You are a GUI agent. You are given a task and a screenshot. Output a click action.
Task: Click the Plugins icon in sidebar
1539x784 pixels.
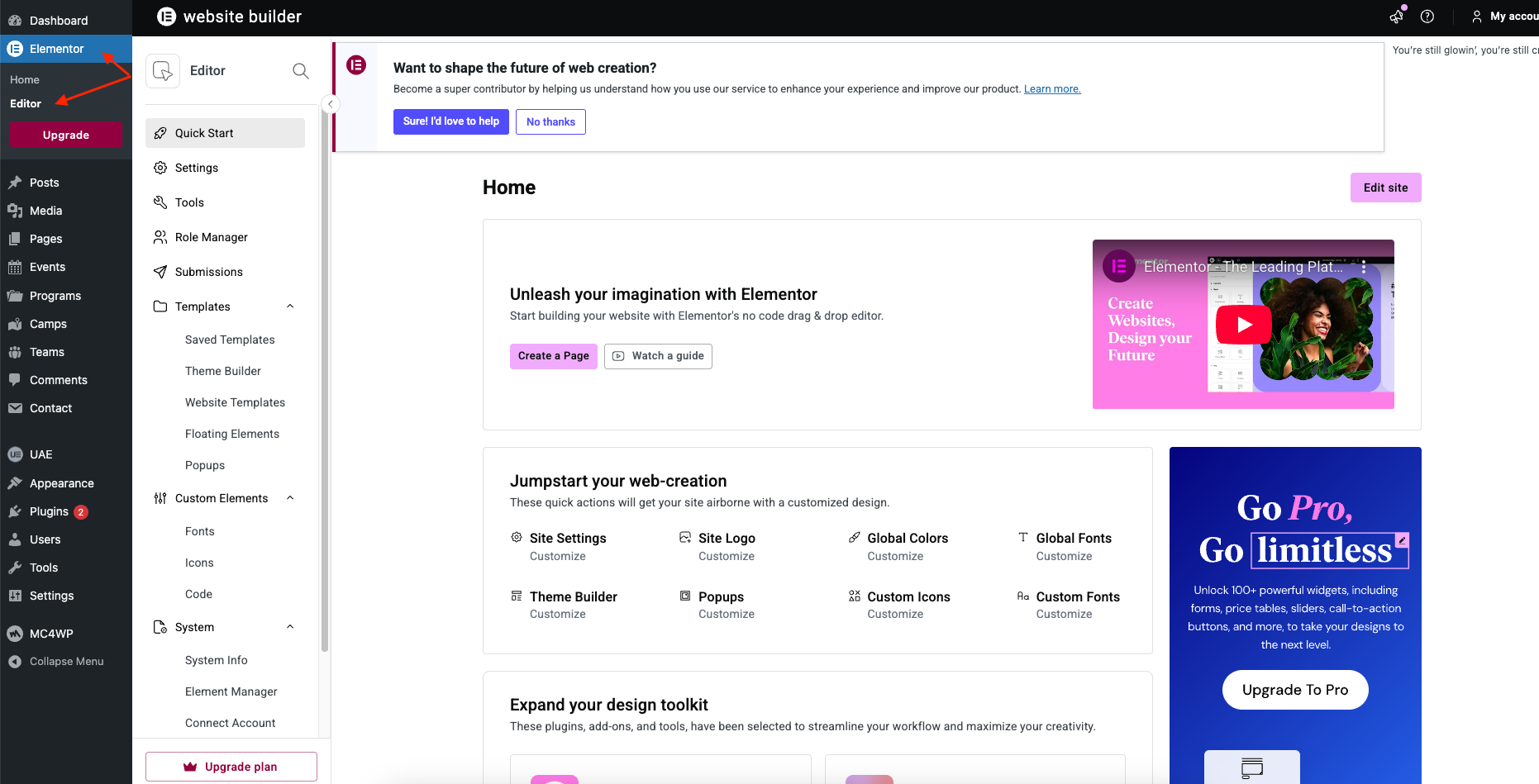click(15, 511)
